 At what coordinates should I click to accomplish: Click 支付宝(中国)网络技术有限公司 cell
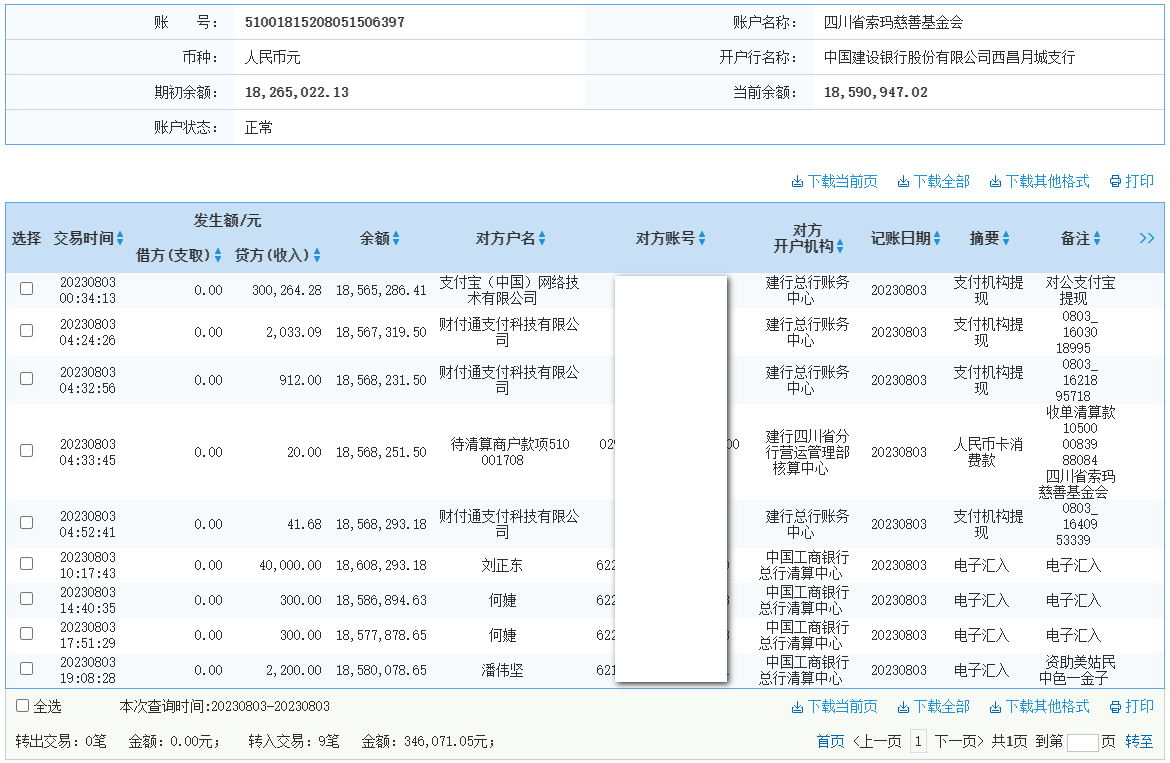(x=509, y=290)
